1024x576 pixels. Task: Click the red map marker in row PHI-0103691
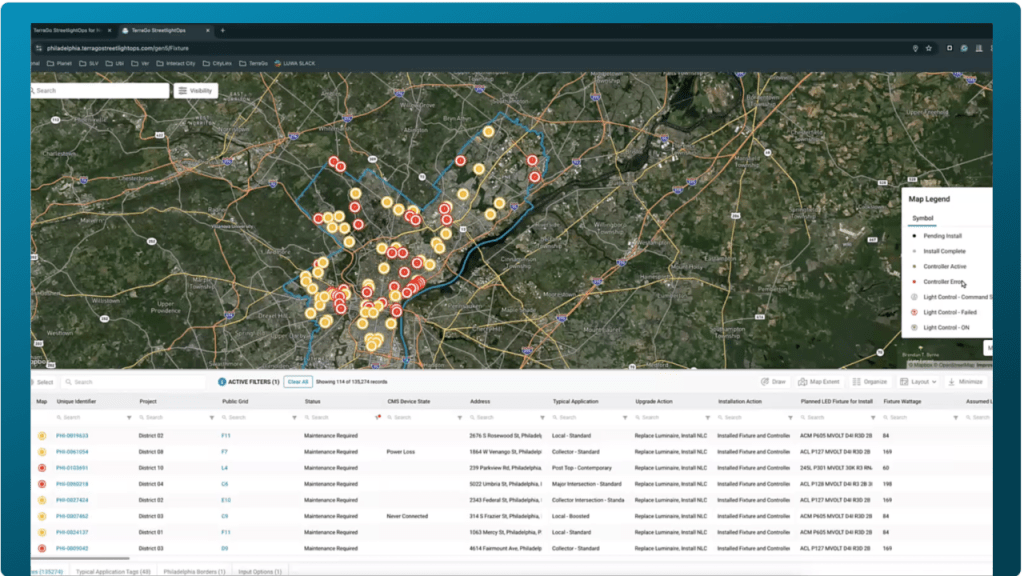click(42, 467)
